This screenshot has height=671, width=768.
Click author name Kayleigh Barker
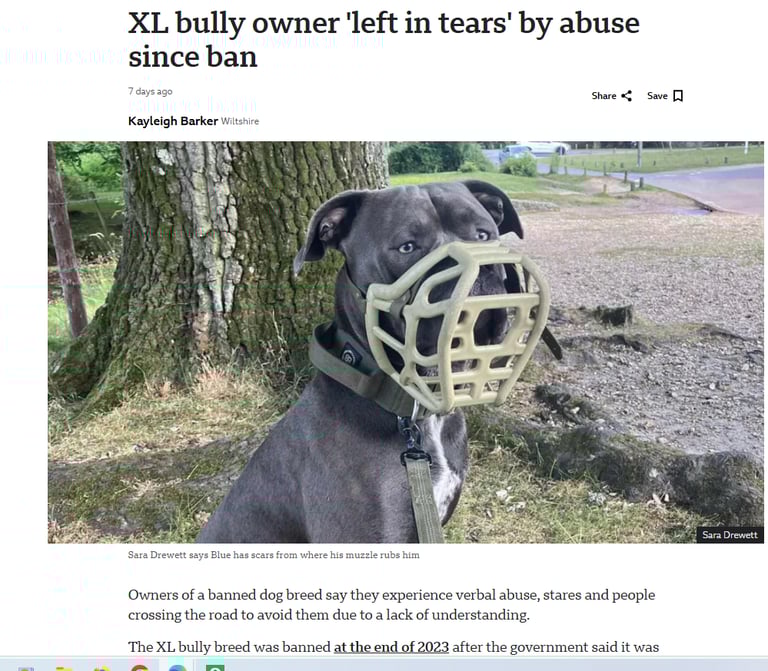point(173,121)
